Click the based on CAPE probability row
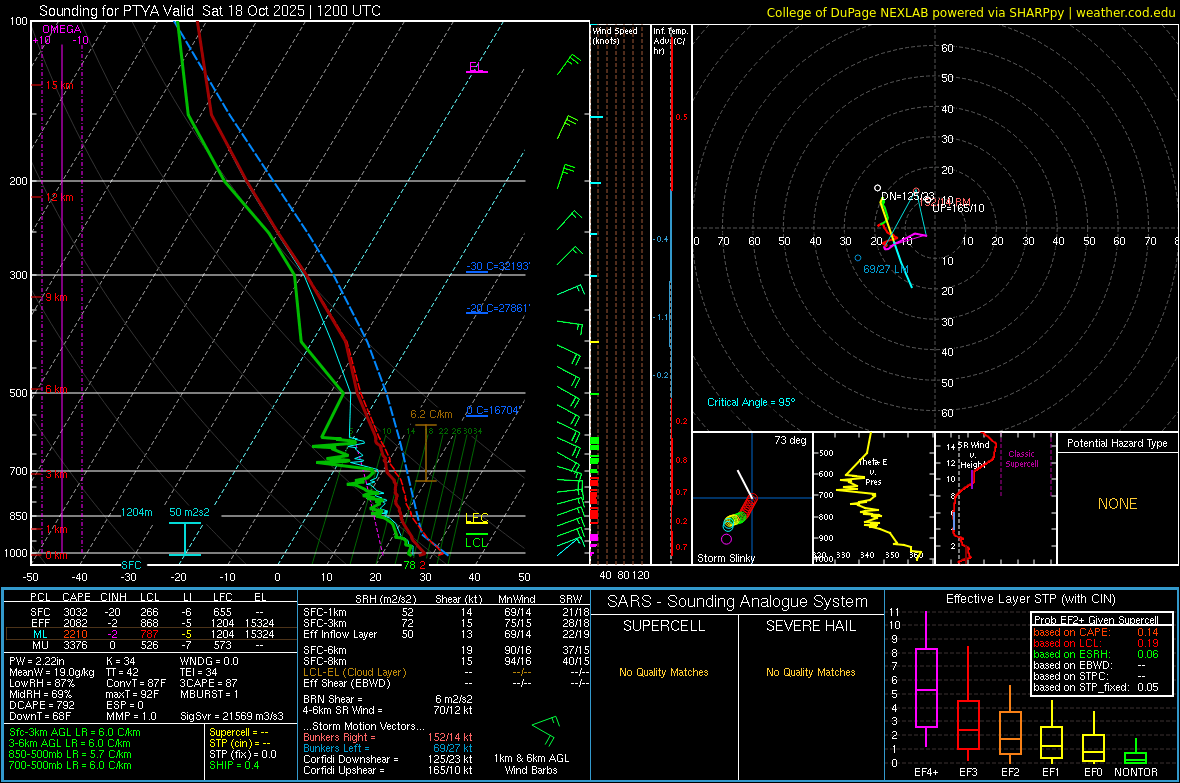This screenshot has height=783, width=1180. 1096,632
